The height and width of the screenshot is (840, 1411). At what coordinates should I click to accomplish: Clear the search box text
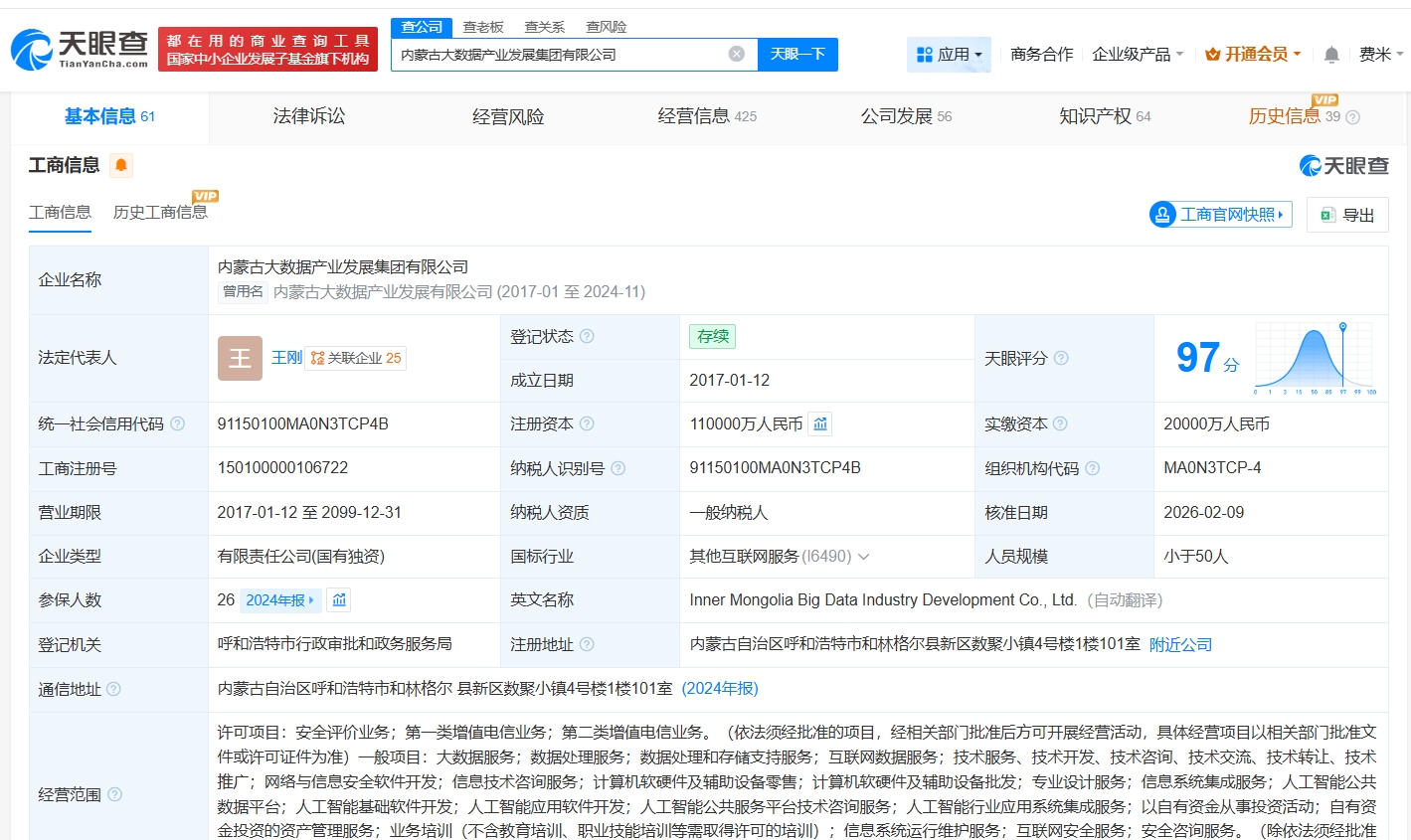tap(737, 54)
